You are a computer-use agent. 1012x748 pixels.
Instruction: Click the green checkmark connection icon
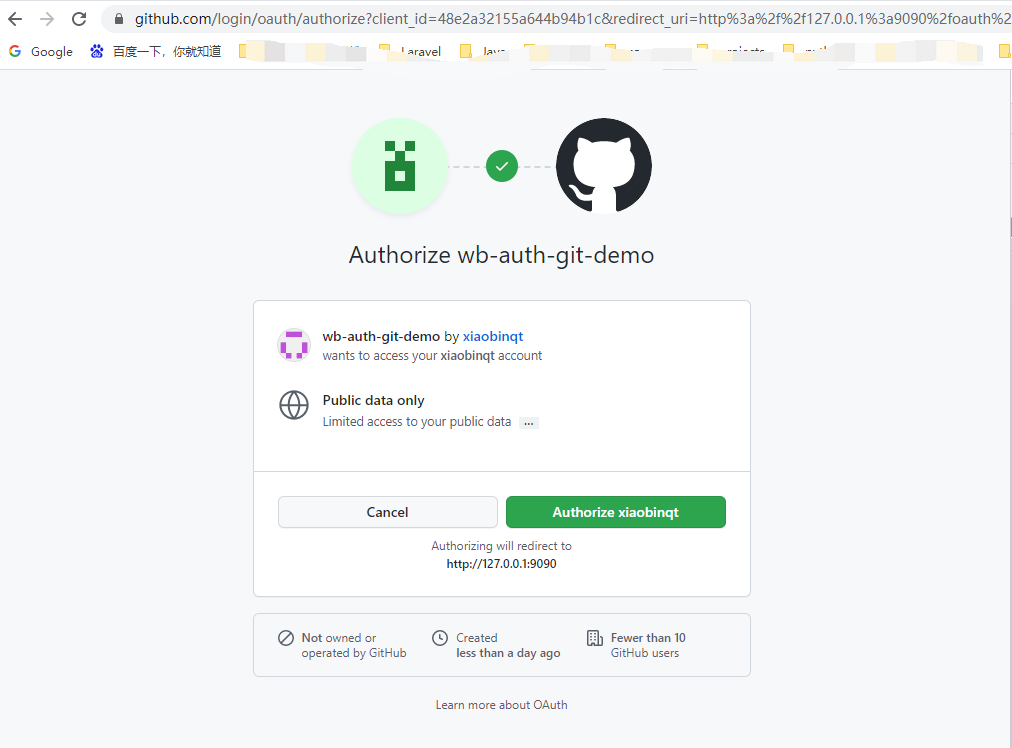(502, 167)
